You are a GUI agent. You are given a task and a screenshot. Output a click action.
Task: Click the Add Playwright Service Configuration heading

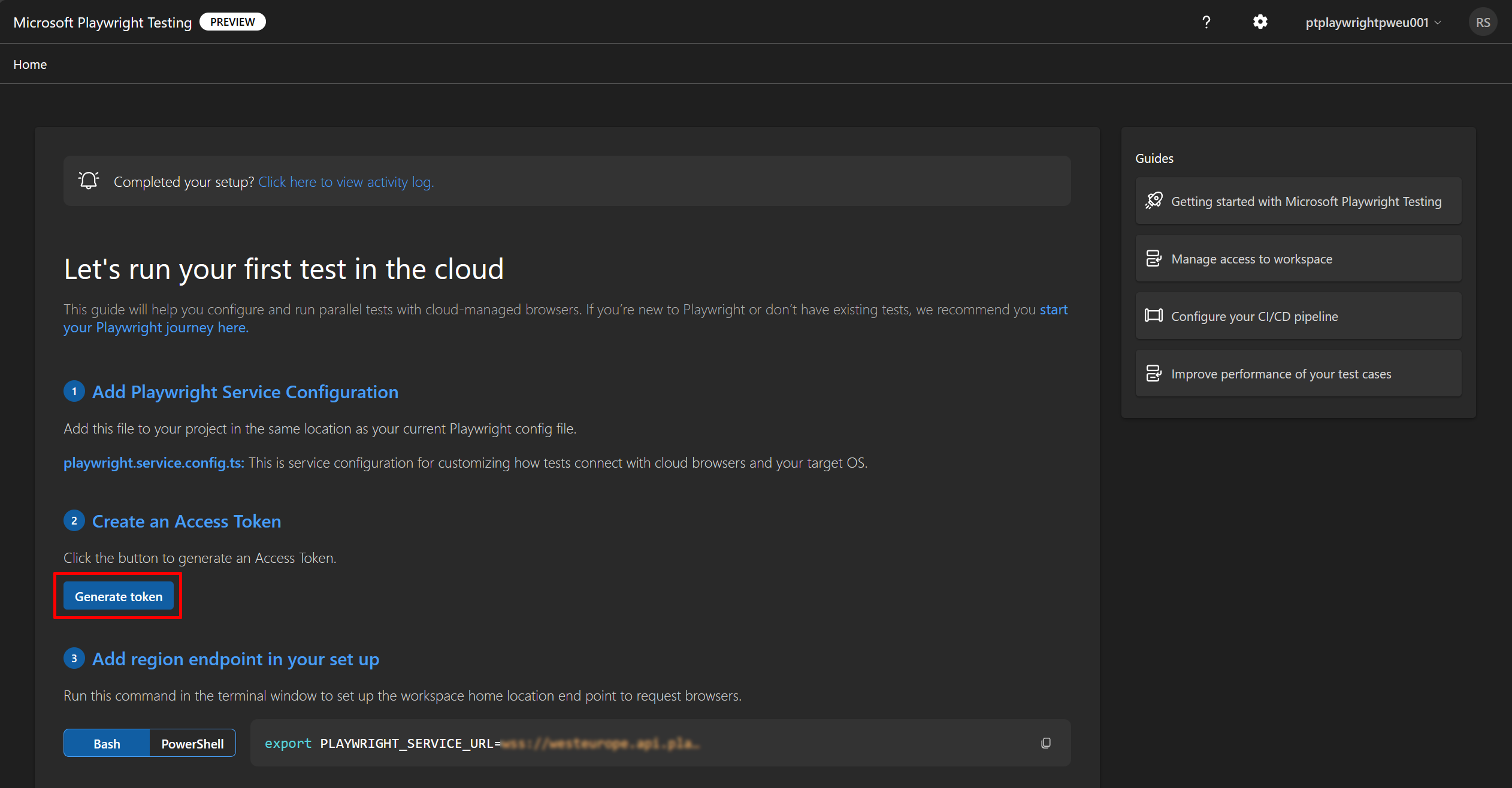click(x=245, y=392)
